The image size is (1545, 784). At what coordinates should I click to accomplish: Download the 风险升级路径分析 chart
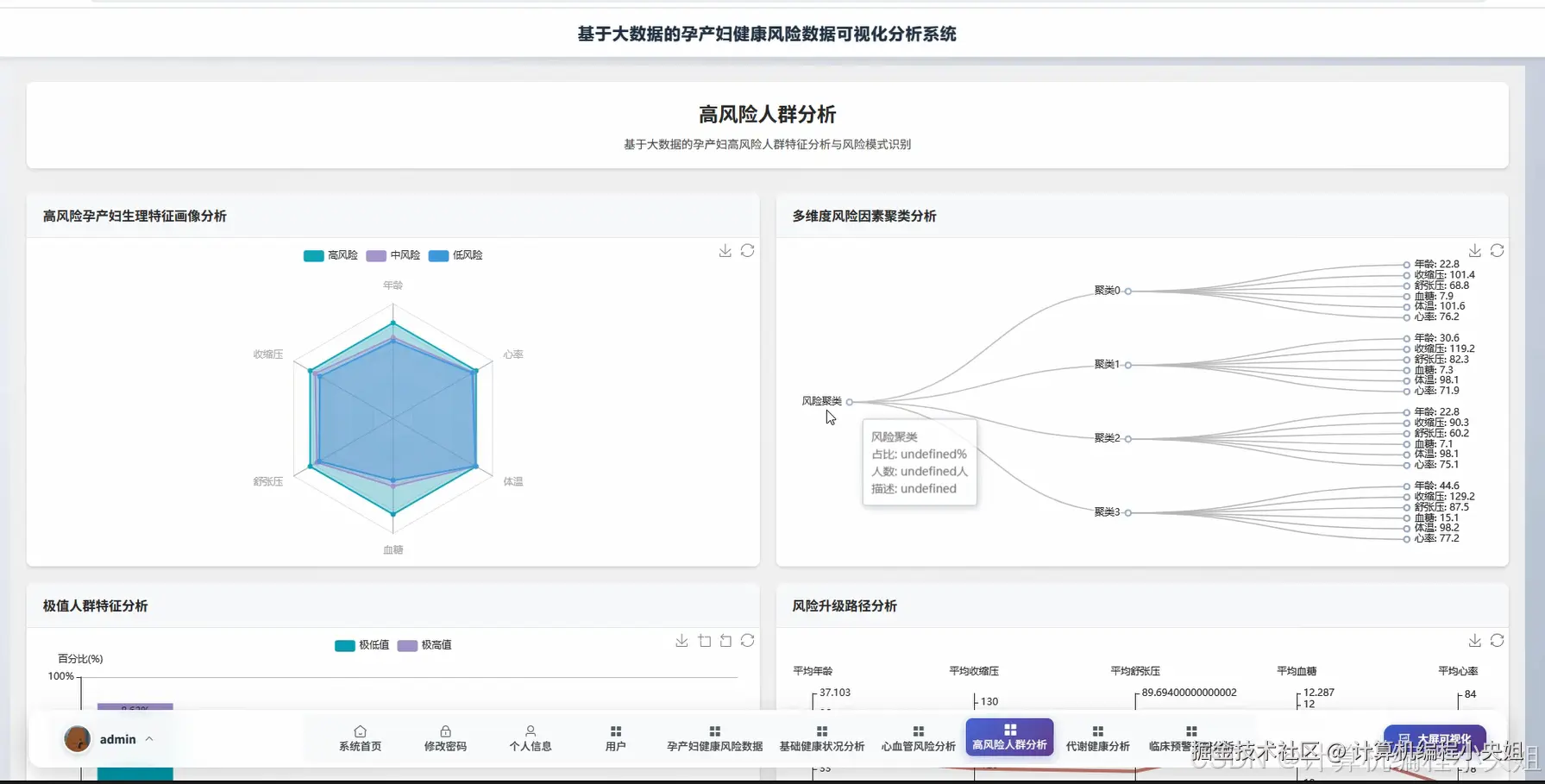tap(1475, 640)
